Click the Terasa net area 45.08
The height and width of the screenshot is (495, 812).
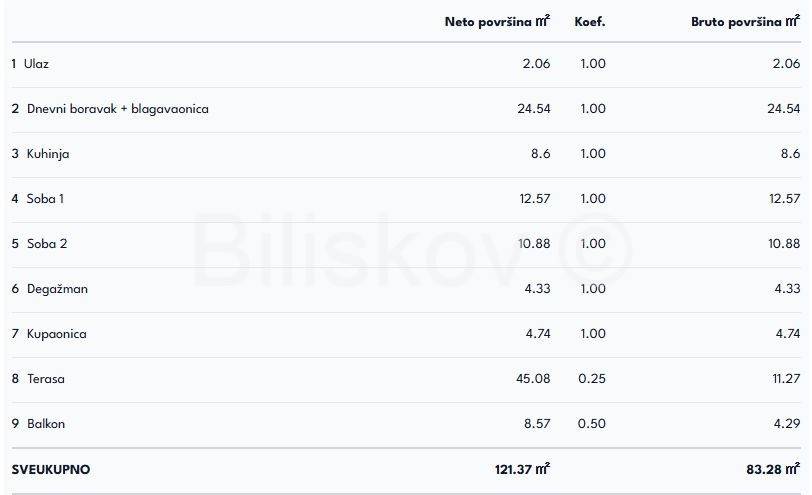pyautogui.click(x=531, y=379)
